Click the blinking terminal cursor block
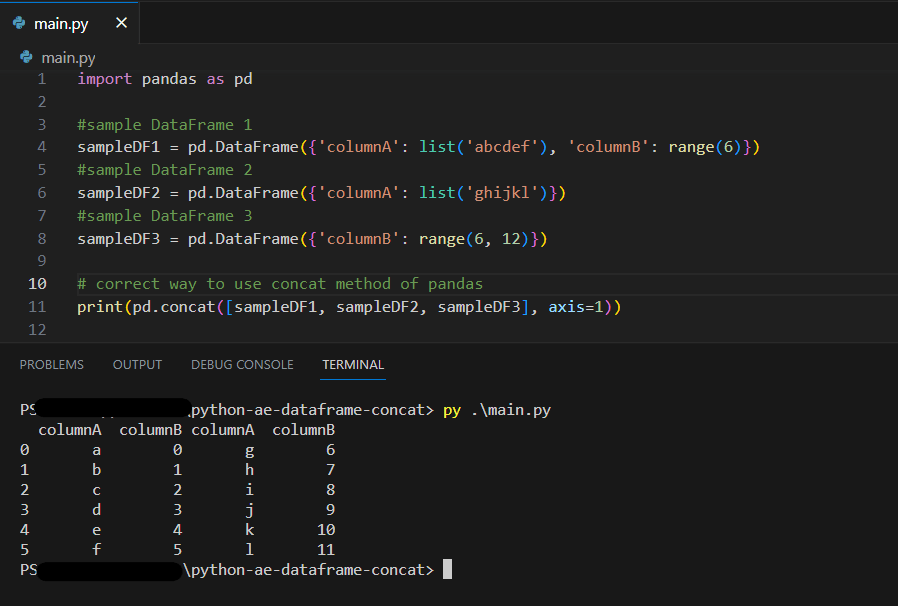Image resolution: width=898 pixels, height=606 pixels. tap(447, 569)
